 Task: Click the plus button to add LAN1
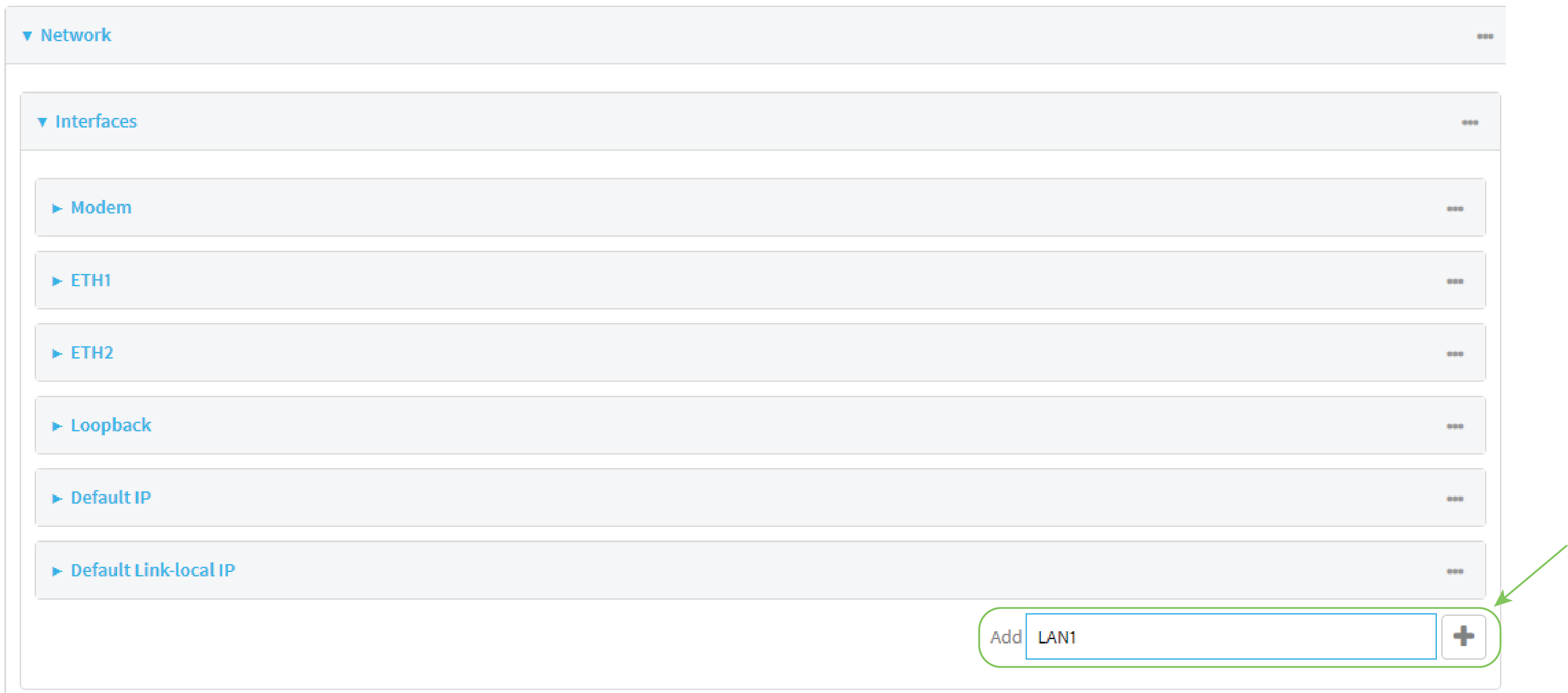click(x=1463, y=636)
